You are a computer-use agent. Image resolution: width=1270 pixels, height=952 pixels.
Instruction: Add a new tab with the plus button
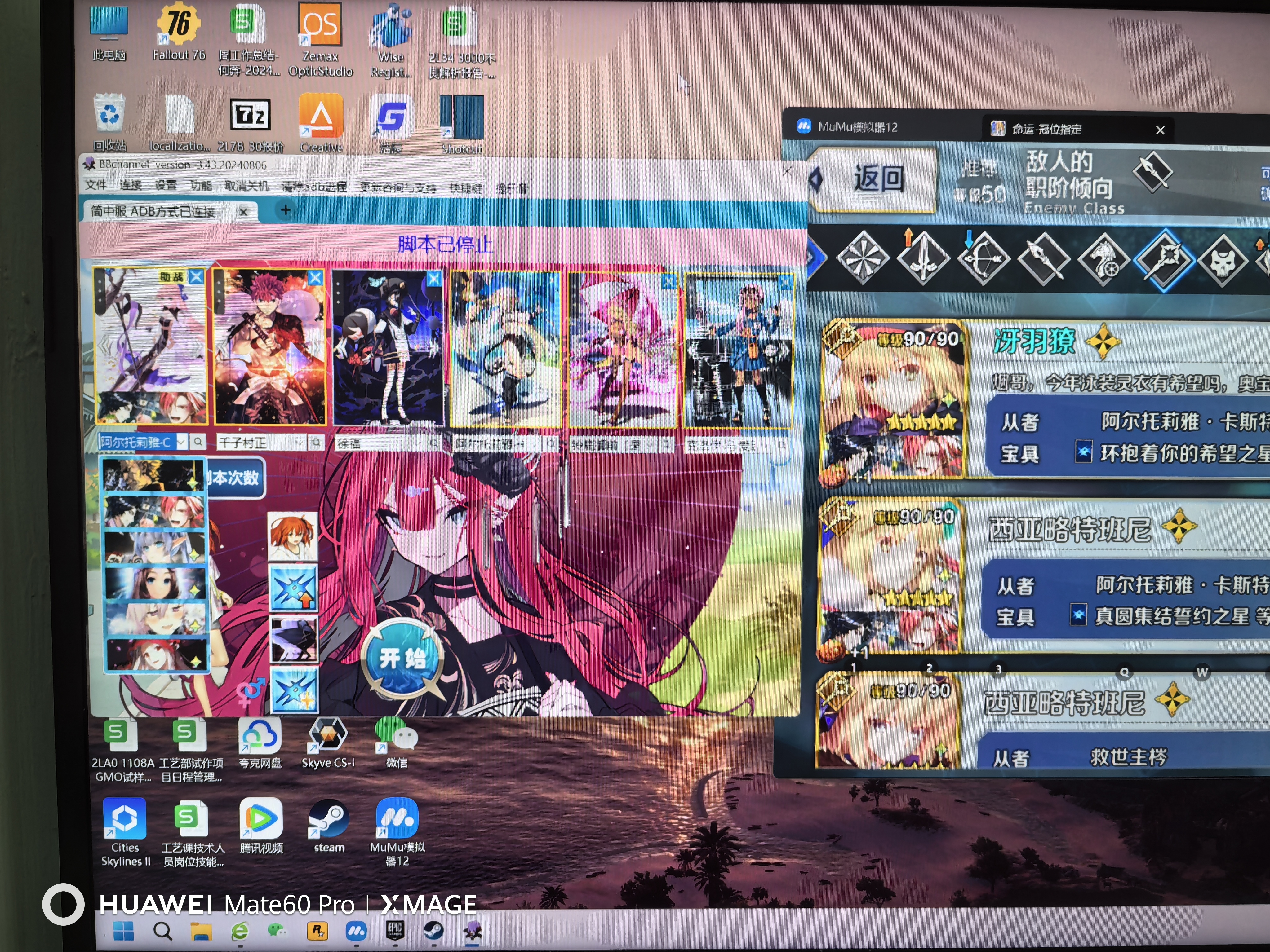click(x=285, y=210)
